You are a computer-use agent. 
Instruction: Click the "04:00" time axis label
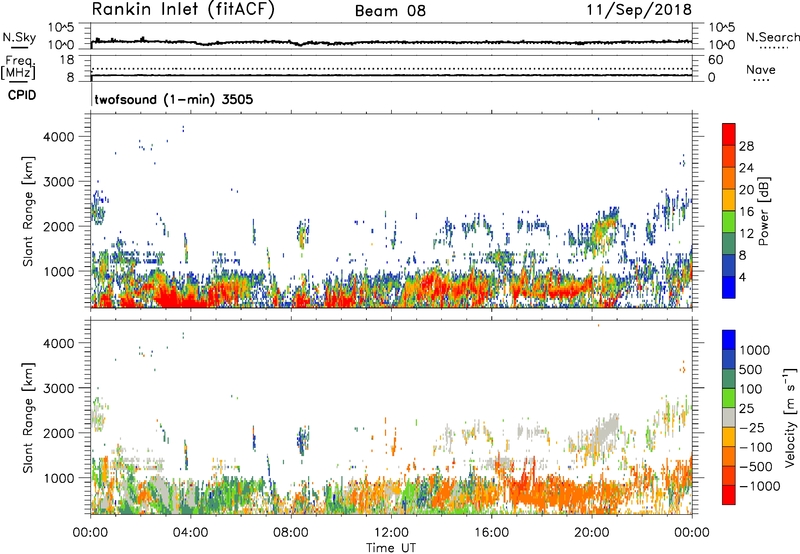[190, 533]
